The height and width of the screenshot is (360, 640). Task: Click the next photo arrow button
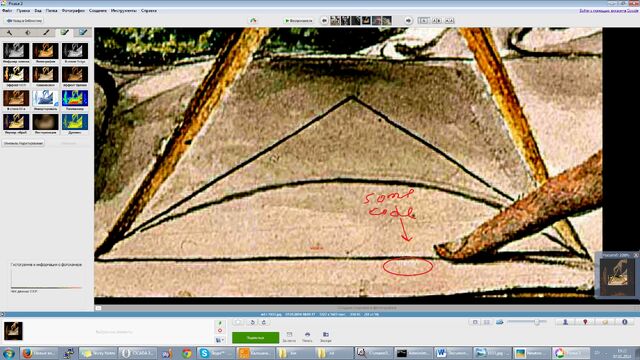[408, 20]
